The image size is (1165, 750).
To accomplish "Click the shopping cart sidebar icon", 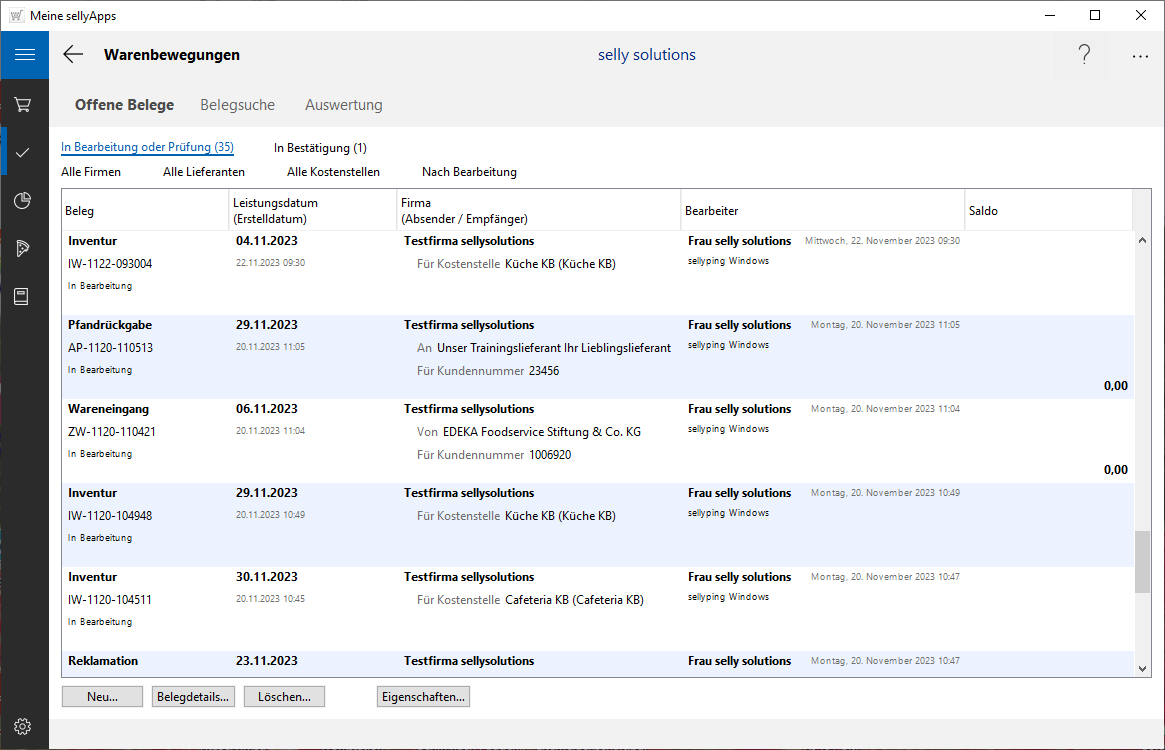I will [x=24, y=104].
